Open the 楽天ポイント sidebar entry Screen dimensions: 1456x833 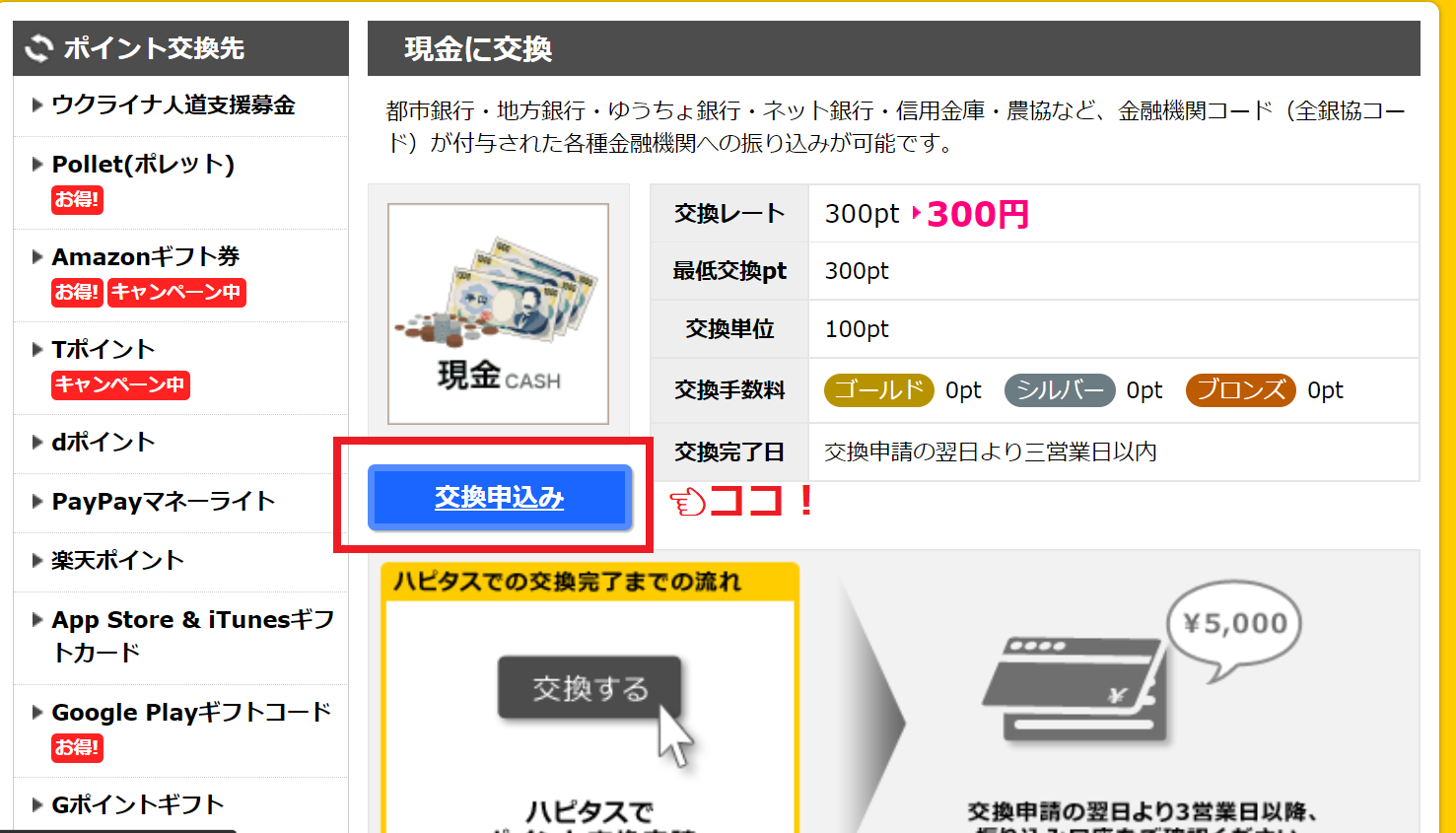(118, 560)
